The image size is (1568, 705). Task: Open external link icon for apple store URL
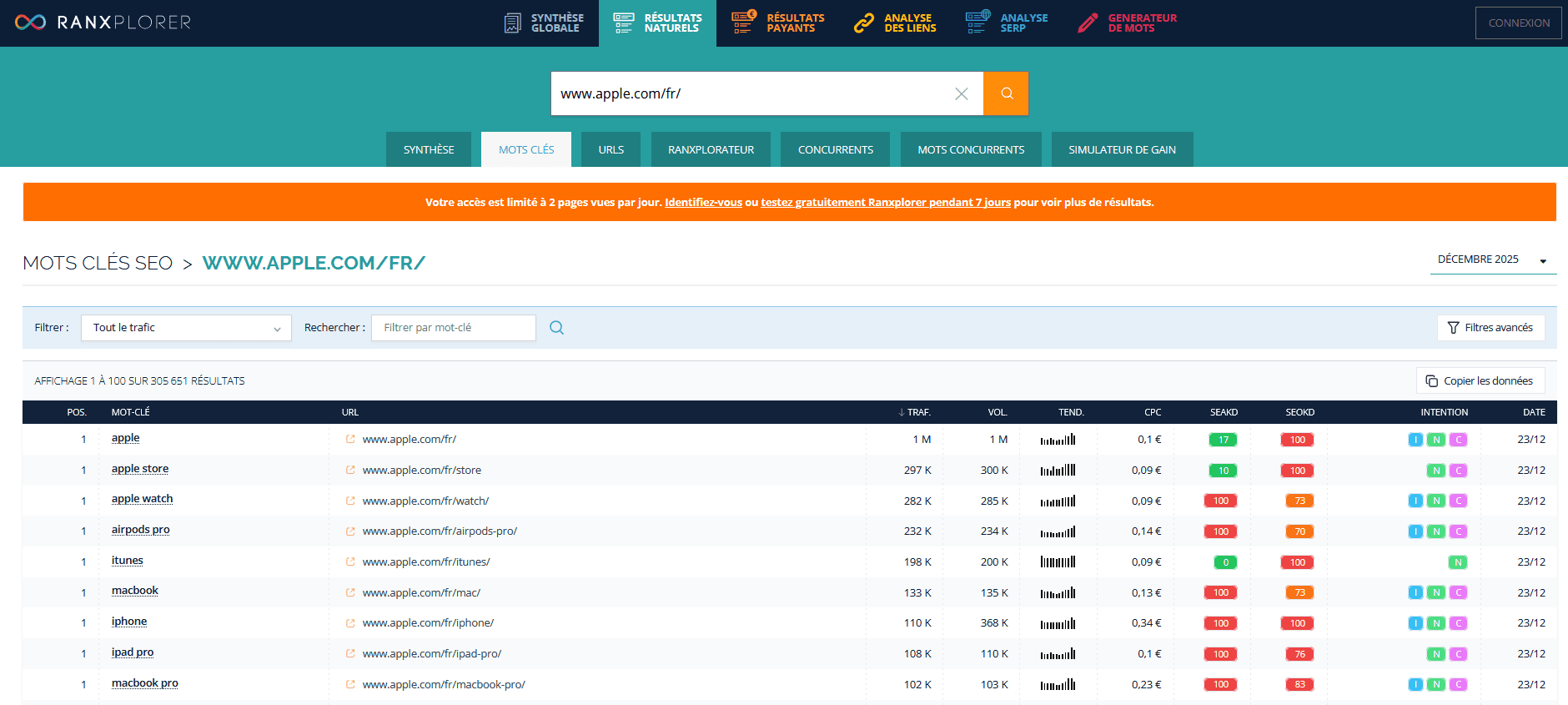pos(350,471)
